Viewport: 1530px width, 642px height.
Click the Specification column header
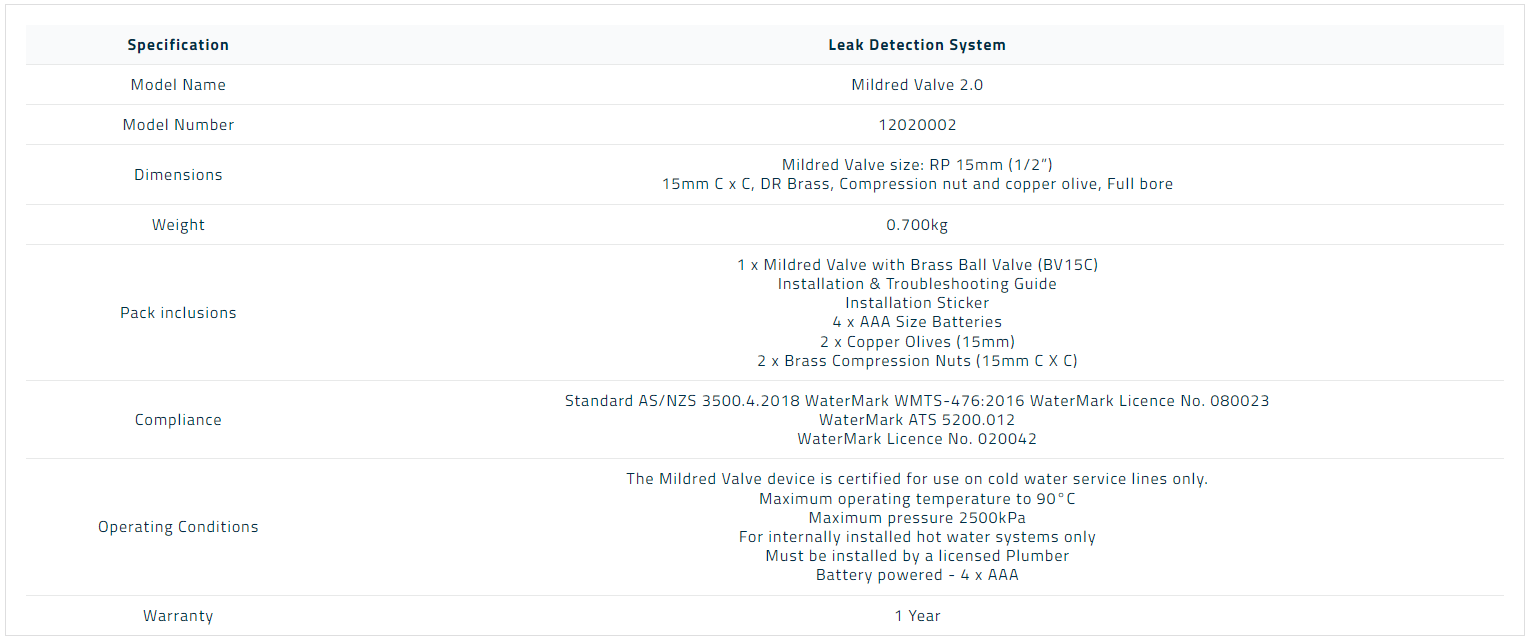178,45
